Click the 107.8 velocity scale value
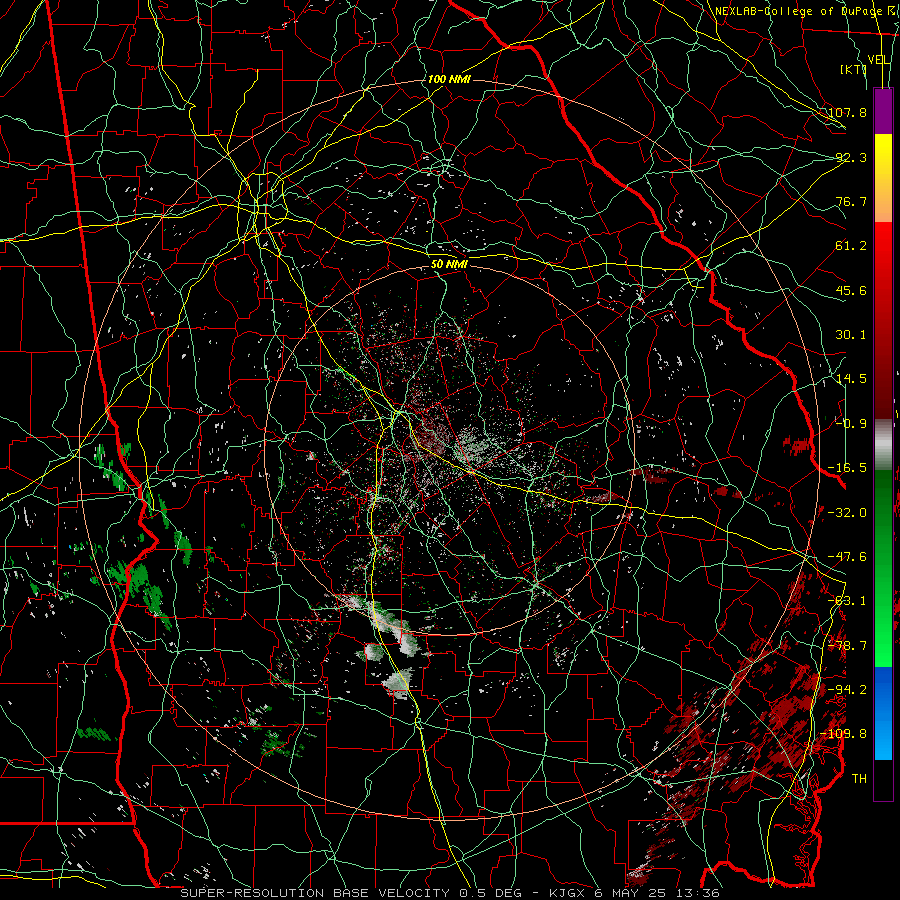The width and height of the screenshot is (900, 900). (x=847, y=112)
